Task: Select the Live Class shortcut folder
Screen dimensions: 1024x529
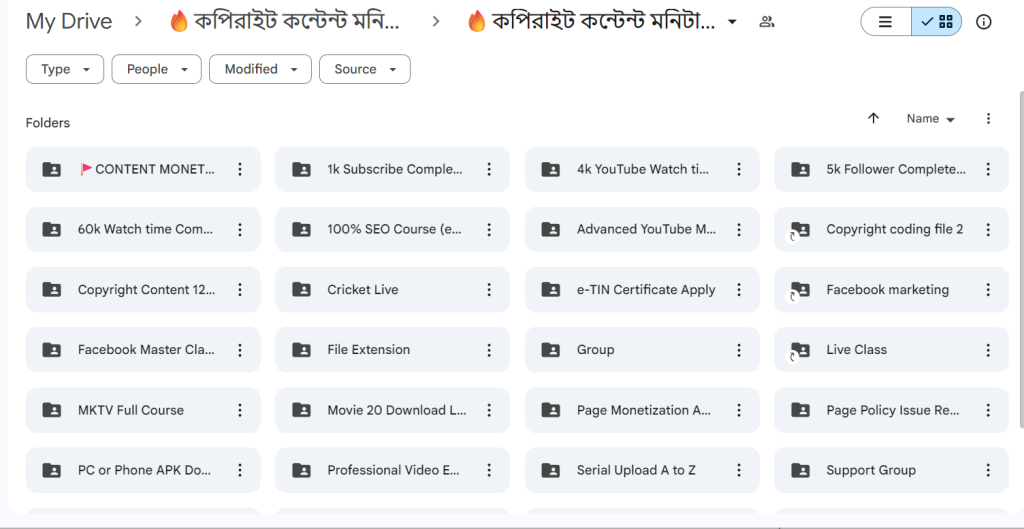Action: 891,349
